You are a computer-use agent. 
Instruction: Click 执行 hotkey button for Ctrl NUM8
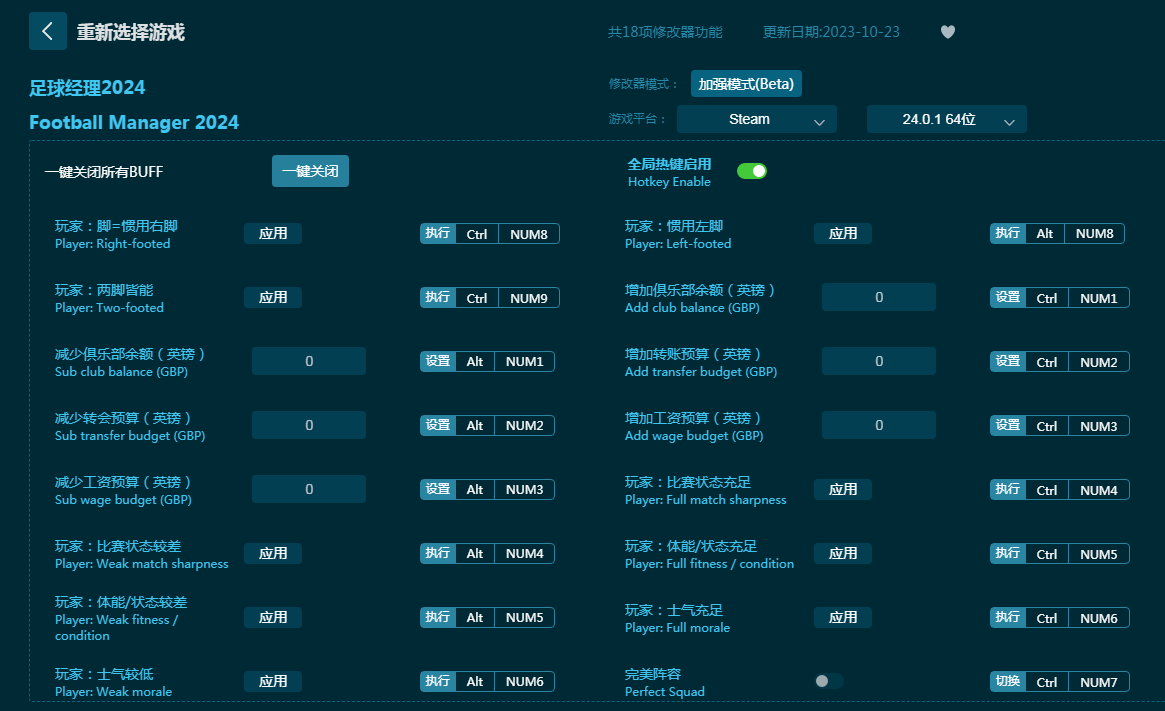pyautogui.click(x=438, y=233)
